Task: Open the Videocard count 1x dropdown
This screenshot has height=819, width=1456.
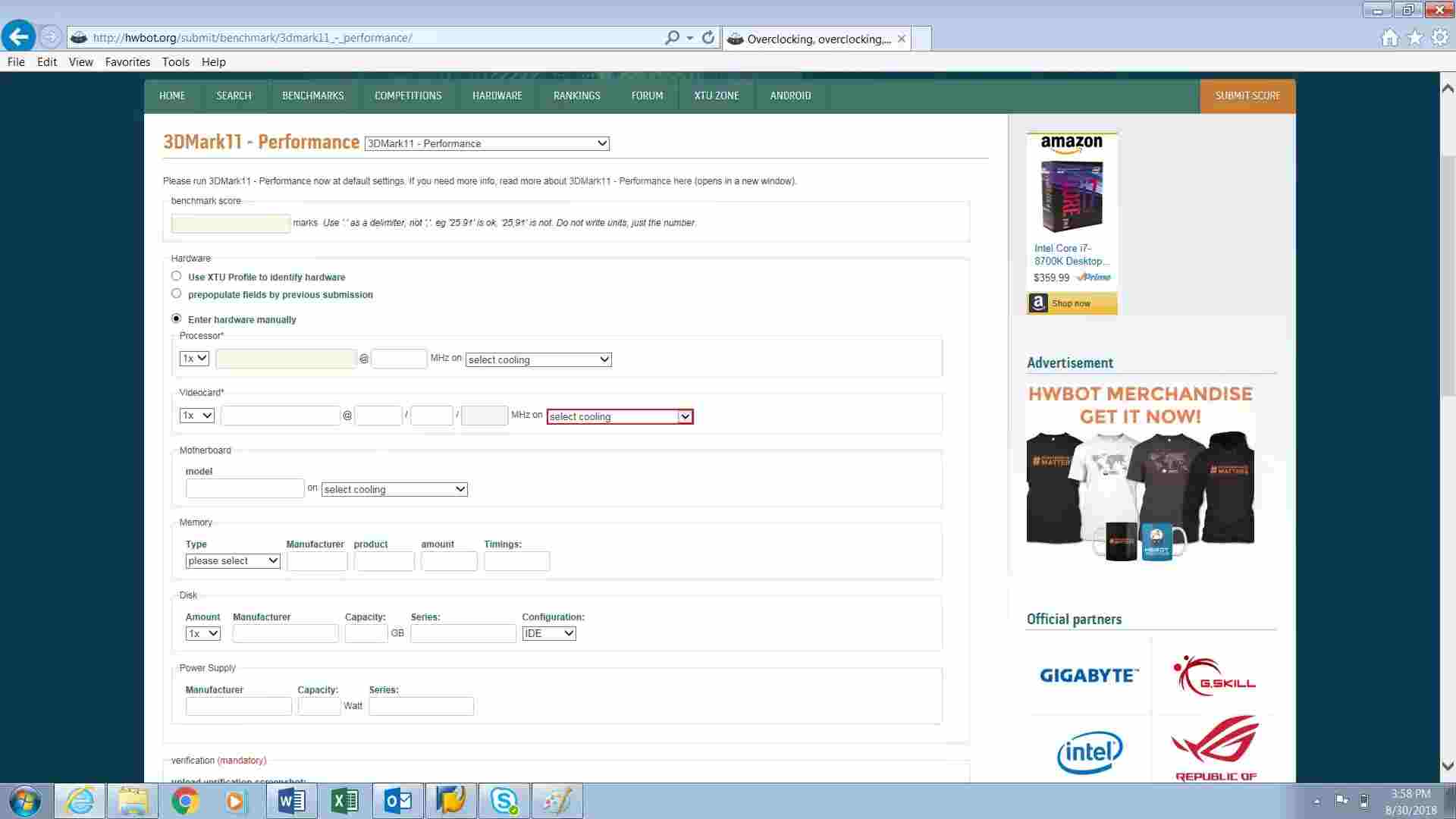Action: pyautogui.click(x=197, y=416)
